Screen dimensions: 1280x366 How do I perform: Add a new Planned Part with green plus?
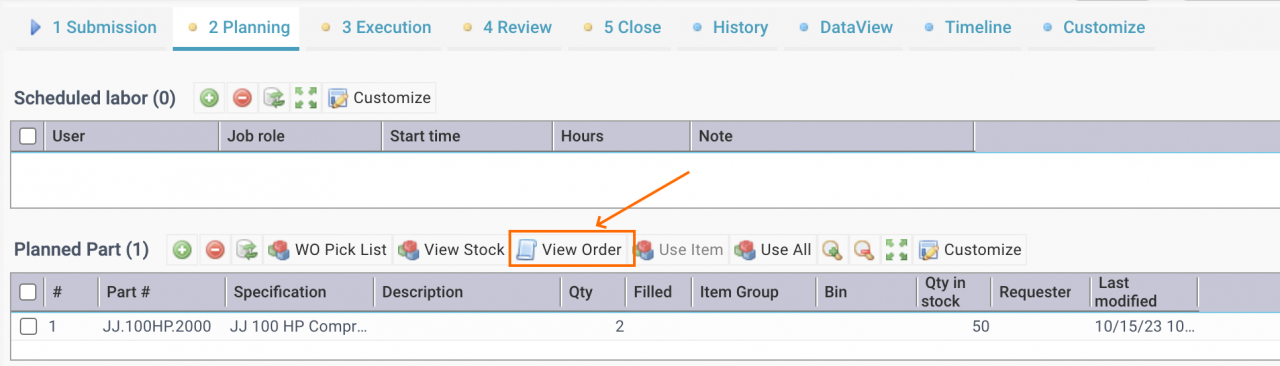[x=182, y=250]
